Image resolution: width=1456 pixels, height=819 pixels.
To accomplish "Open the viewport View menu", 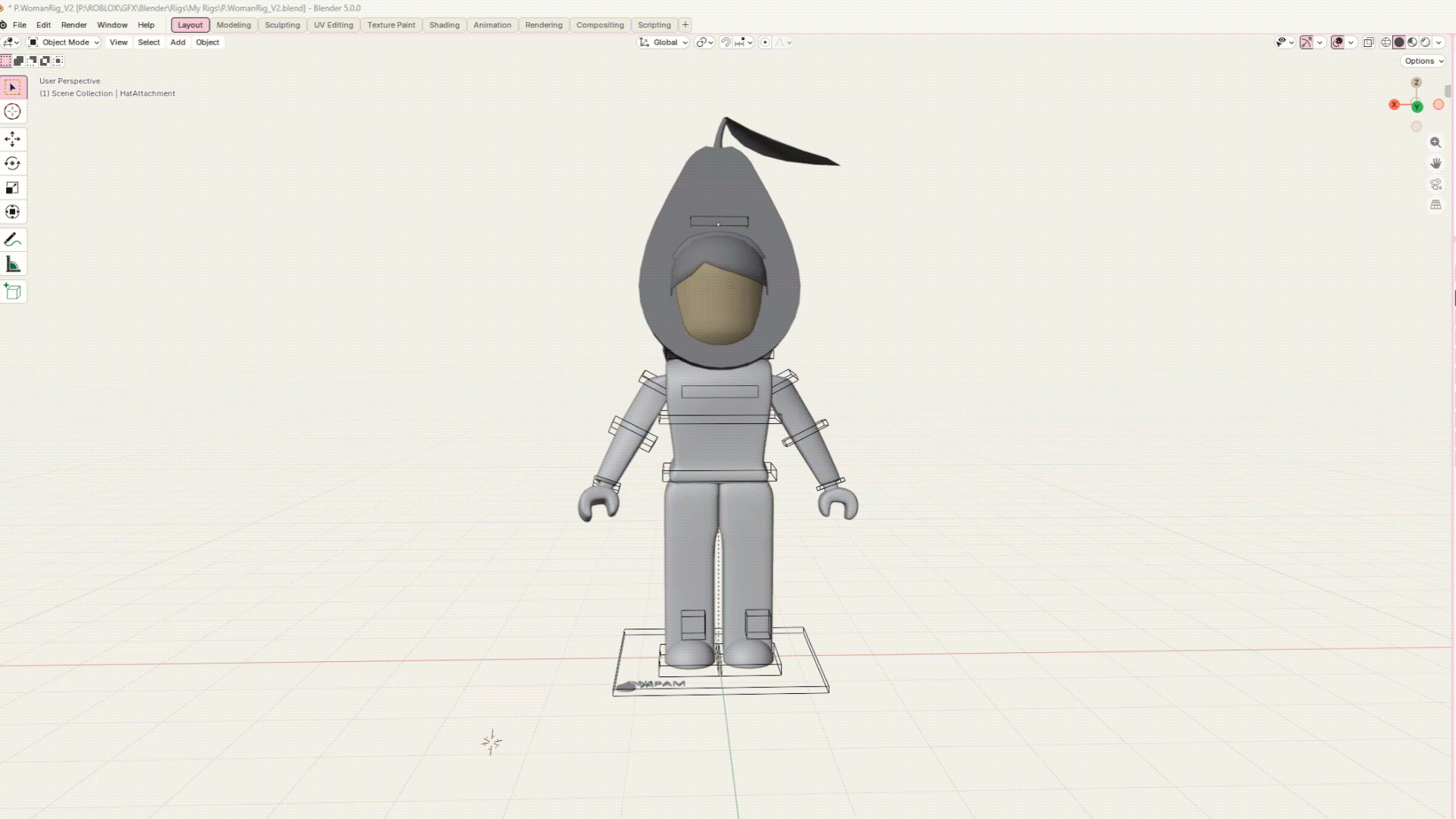I will click(118, 42).
